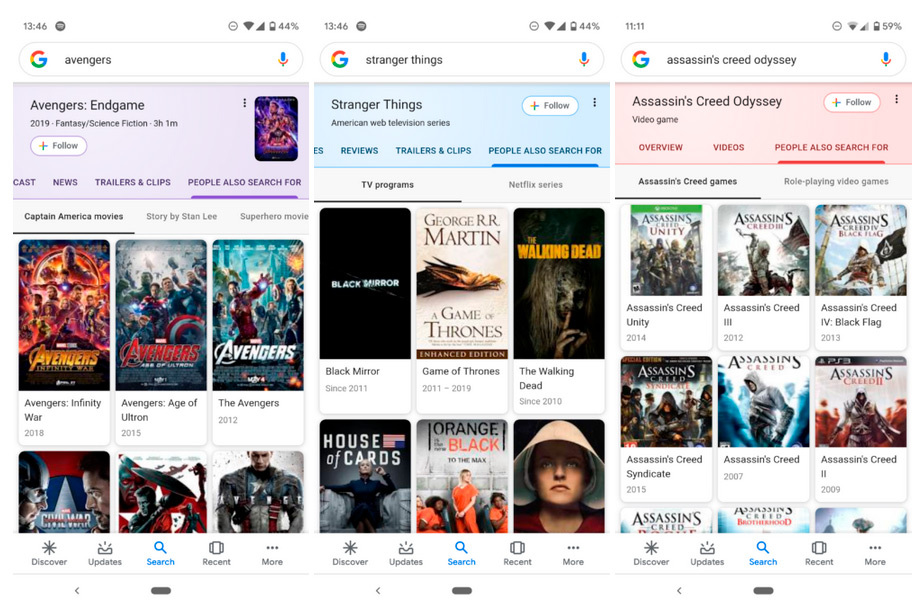
Task: Open the three-dot menu on Assassin's Creed Odyssey card
Action: click(x=896, y=99)
